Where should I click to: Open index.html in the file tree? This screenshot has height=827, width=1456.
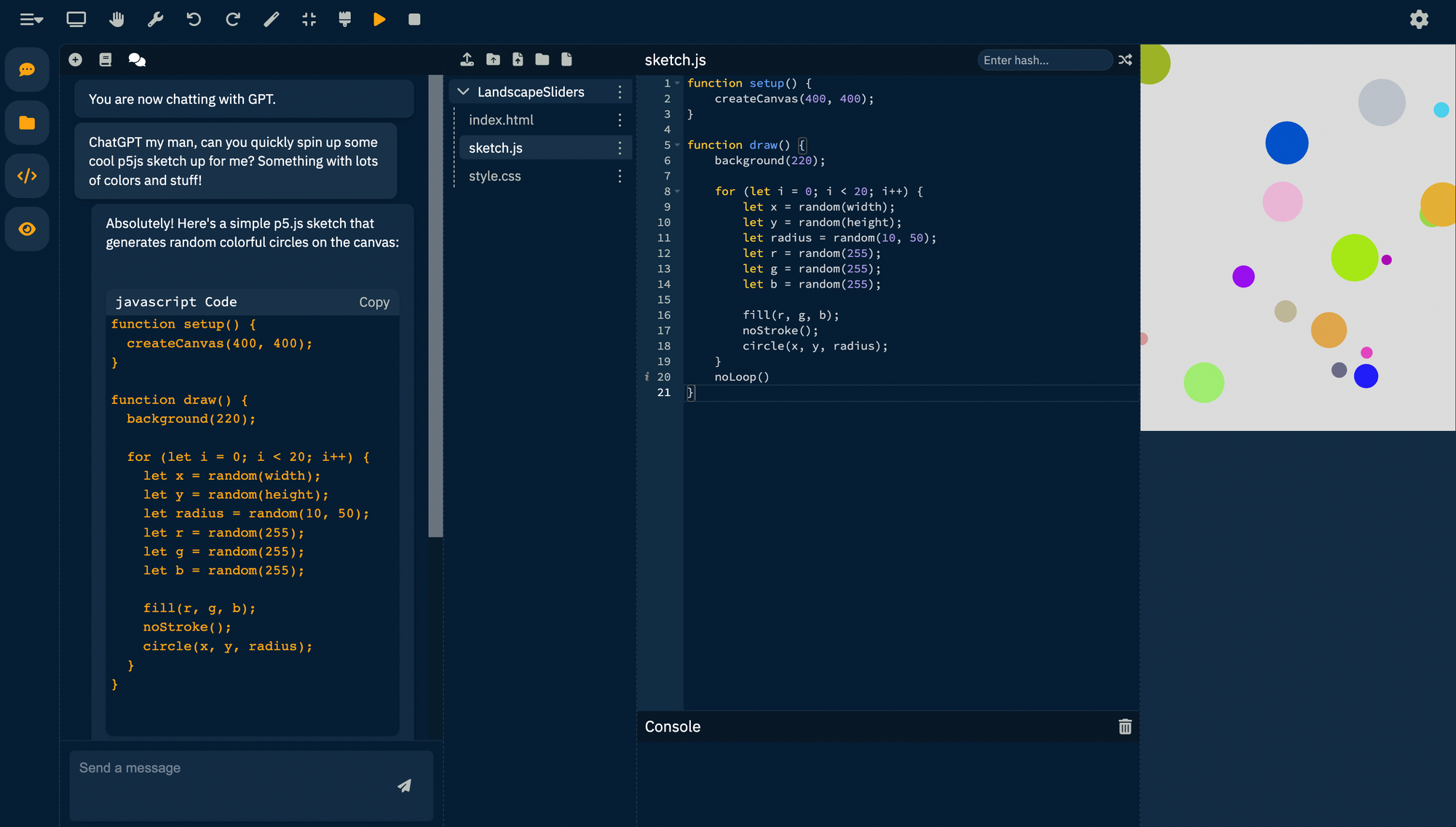(501, 120)
